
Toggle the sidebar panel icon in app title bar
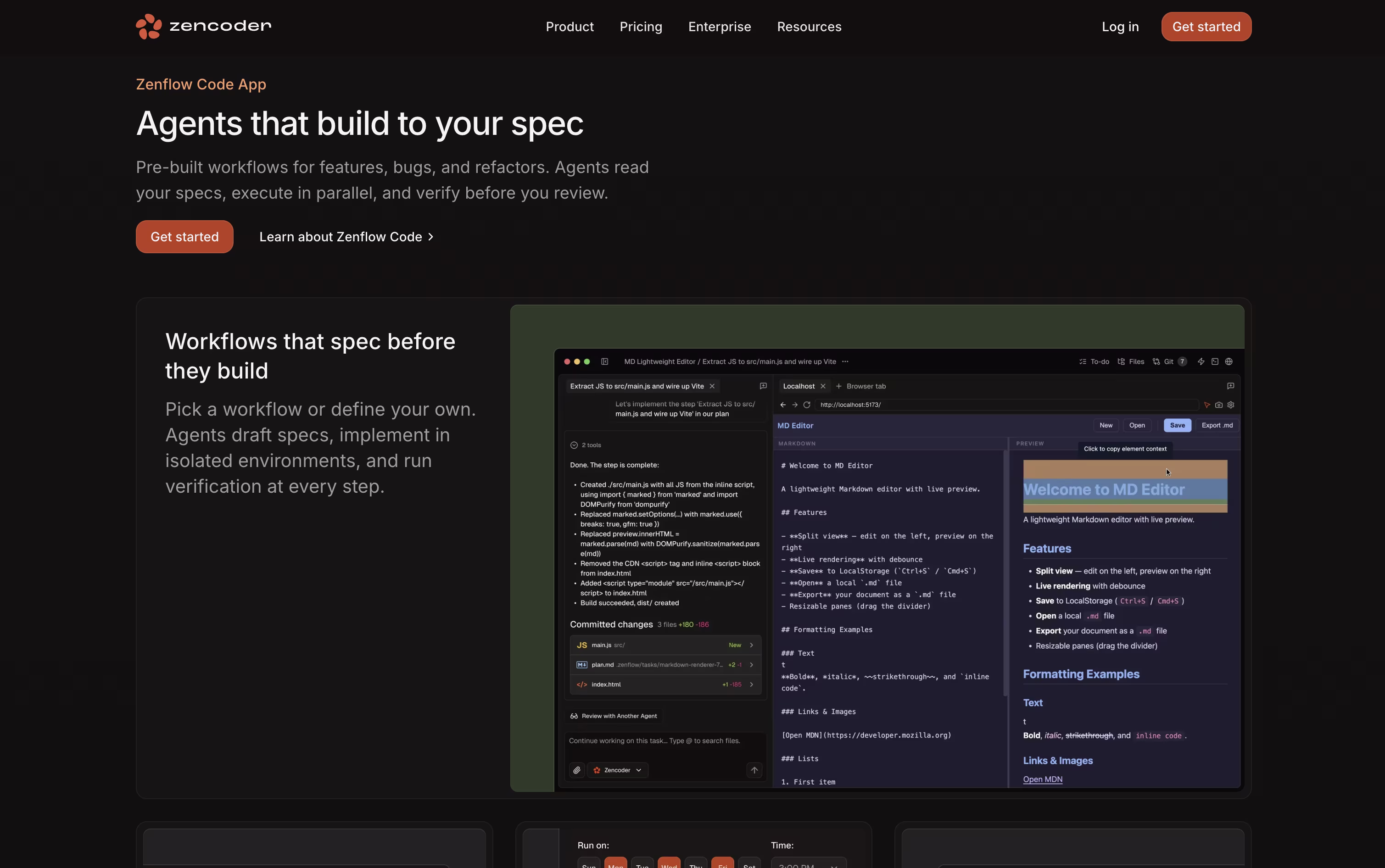(605, 362)
